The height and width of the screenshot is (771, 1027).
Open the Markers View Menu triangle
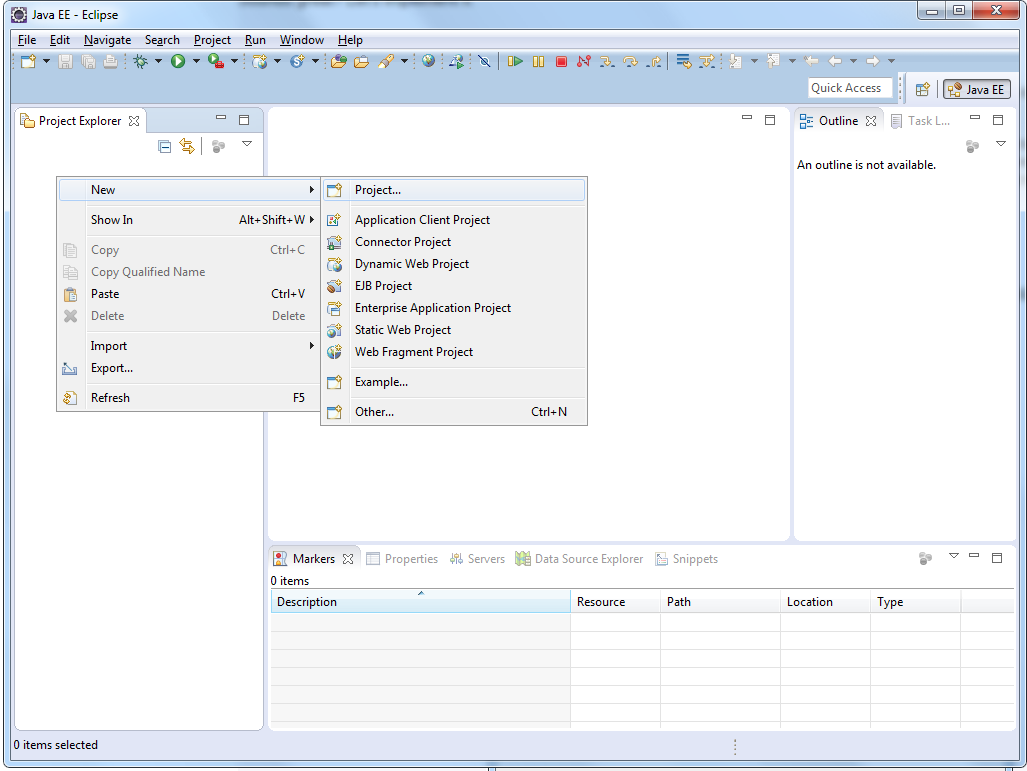point(954,556)
